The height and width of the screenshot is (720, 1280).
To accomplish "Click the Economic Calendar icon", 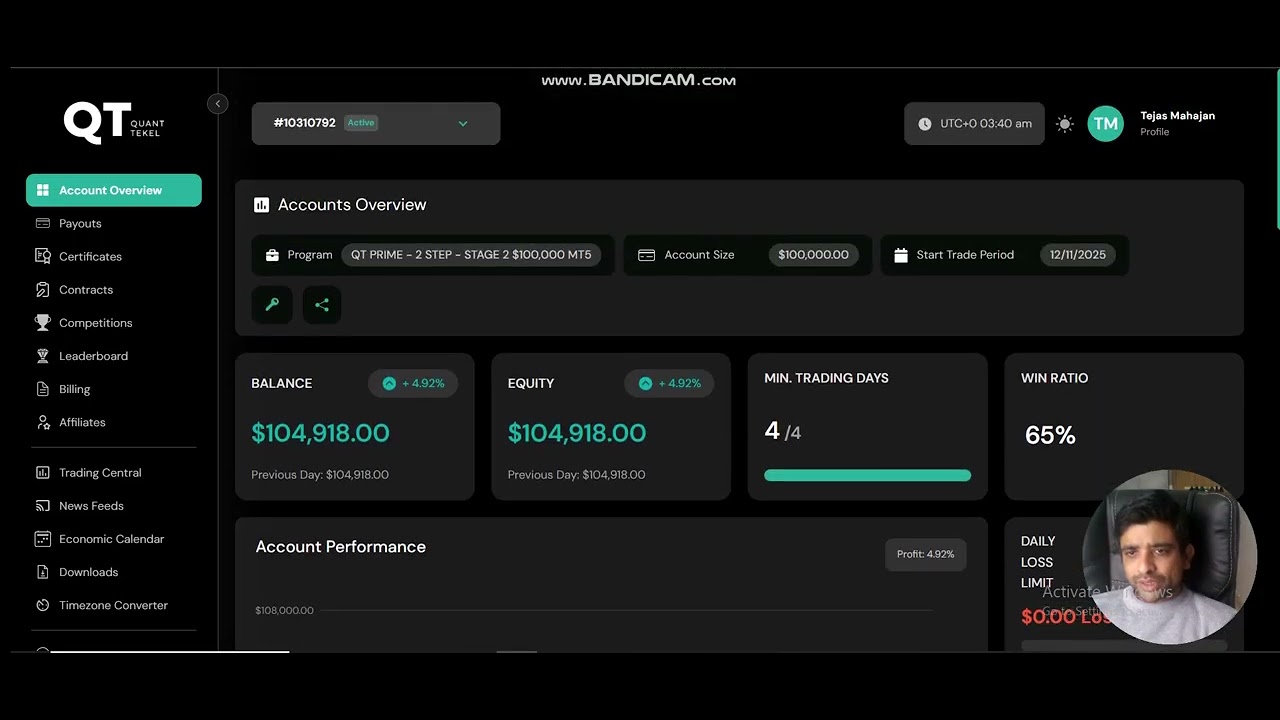I will 43,539.
